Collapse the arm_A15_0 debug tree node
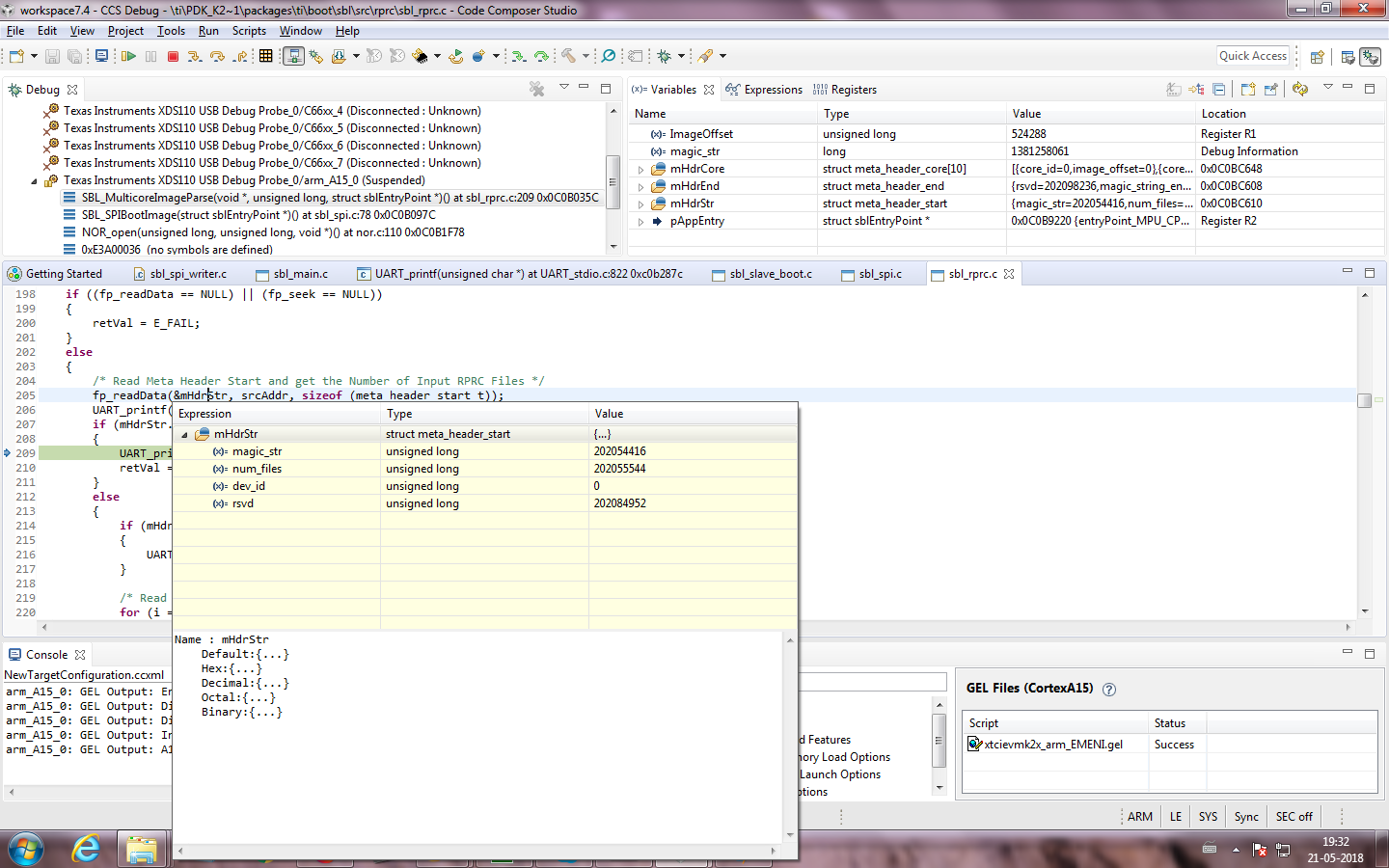This screenshot has width=1389, height=868. (x=35, y=181)
